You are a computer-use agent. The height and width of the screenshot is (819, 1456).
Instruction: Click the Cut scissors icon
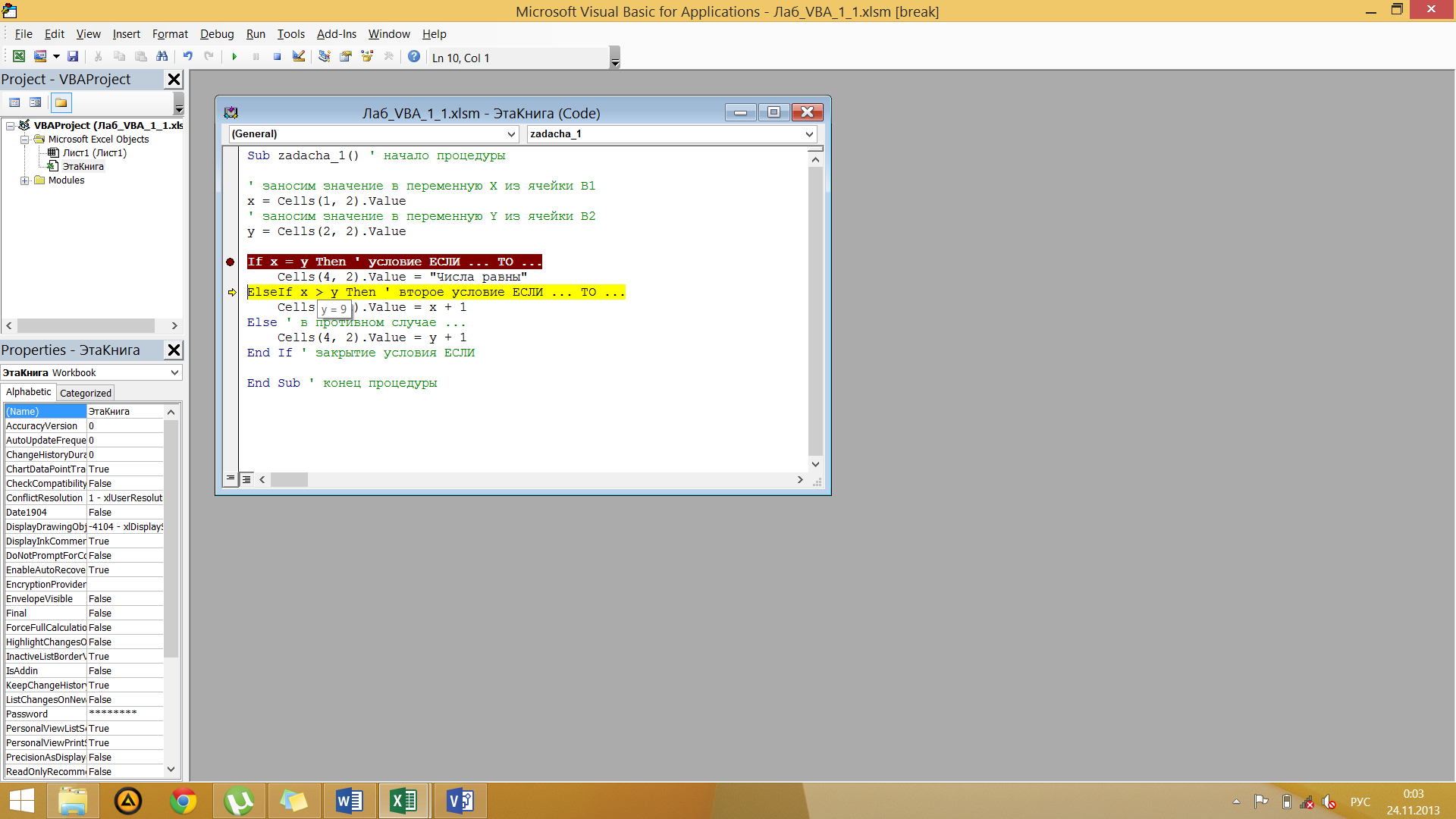pos(98,56)
